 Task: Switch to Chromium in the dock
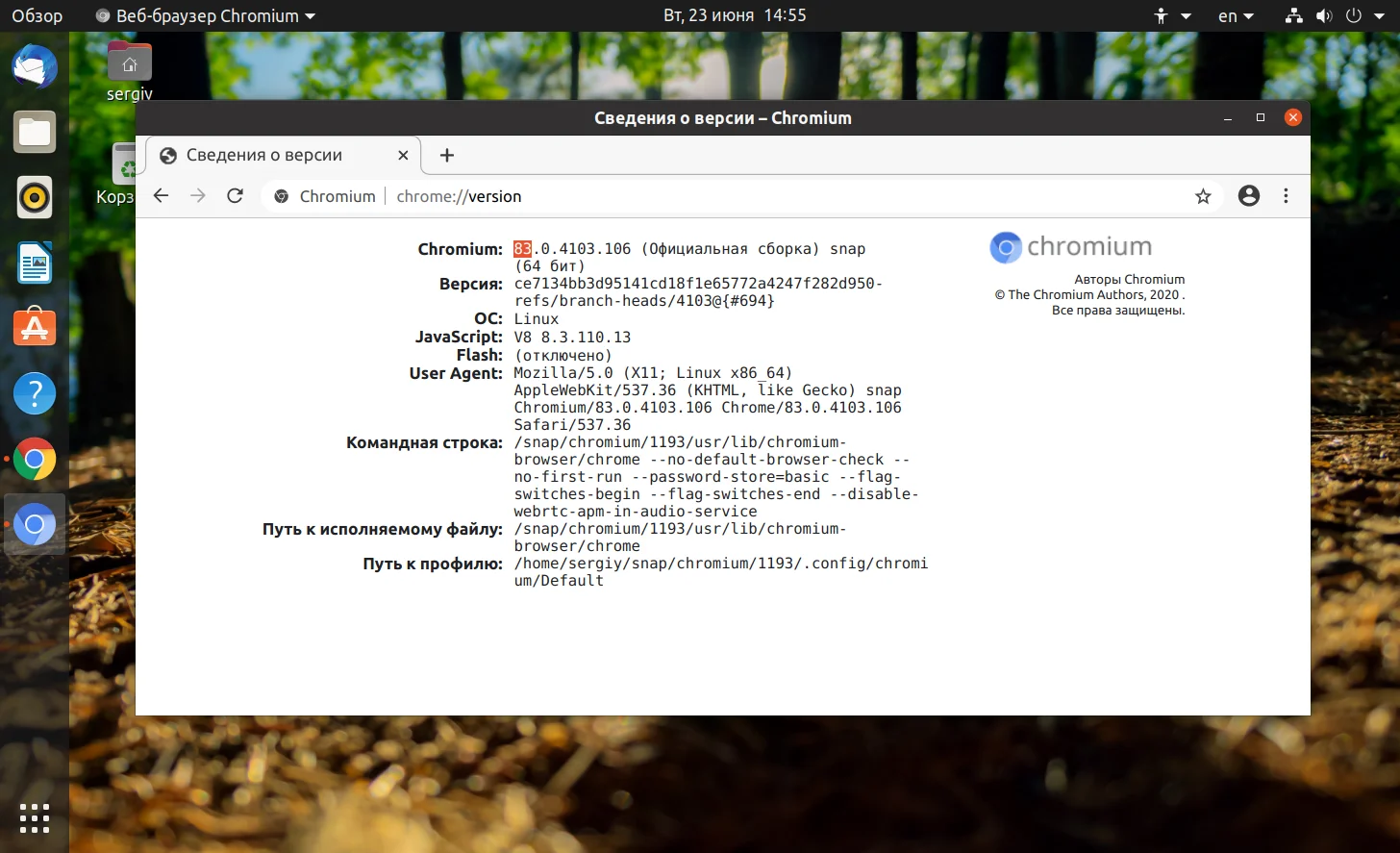[35, 524]
